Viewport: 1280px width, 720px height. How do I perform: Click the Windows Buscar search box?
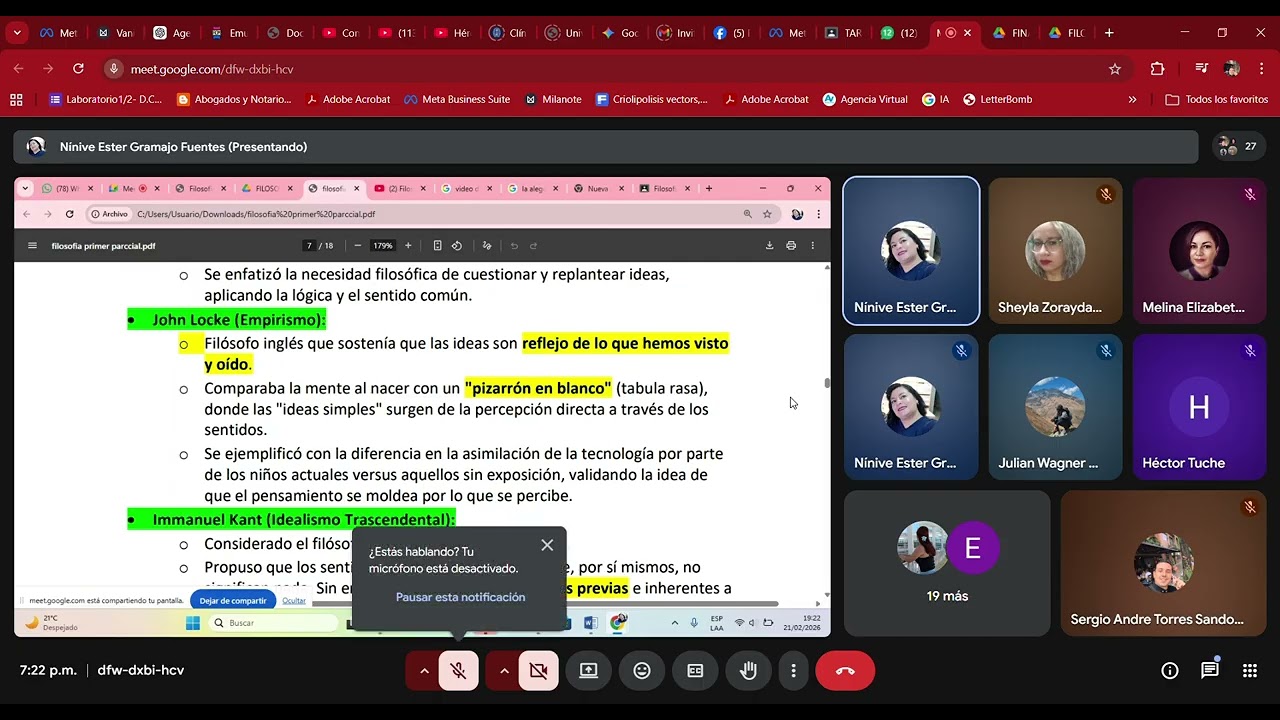coord(272,622)
